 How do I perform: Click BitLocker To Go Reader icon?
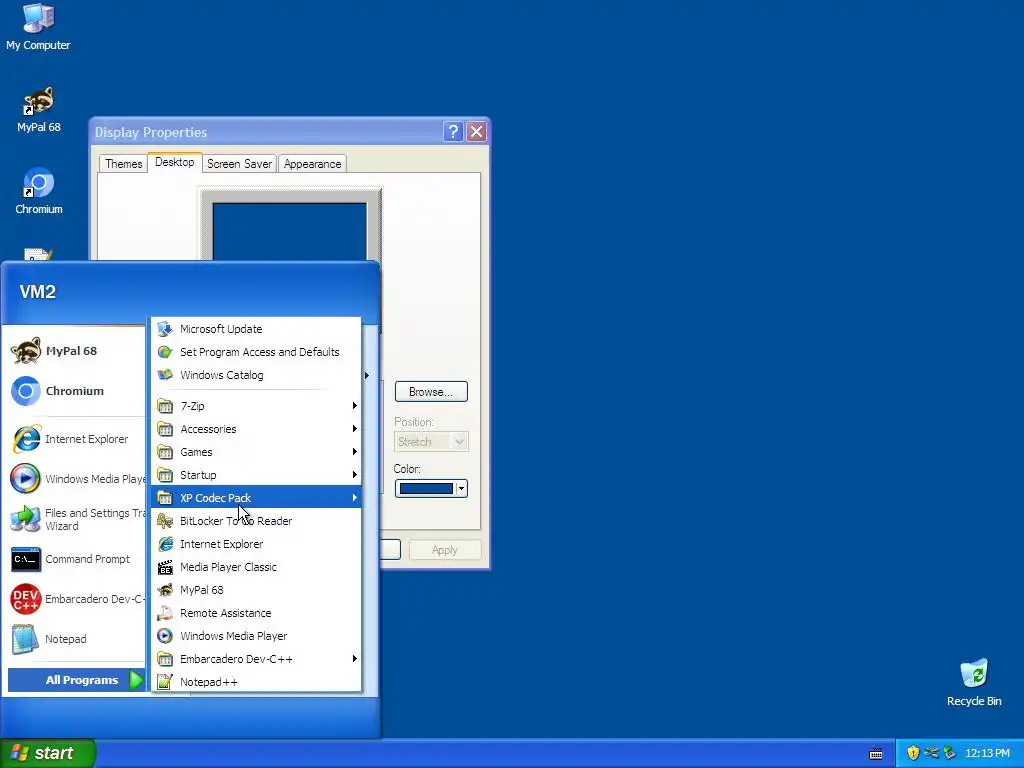tap(165, 521)
